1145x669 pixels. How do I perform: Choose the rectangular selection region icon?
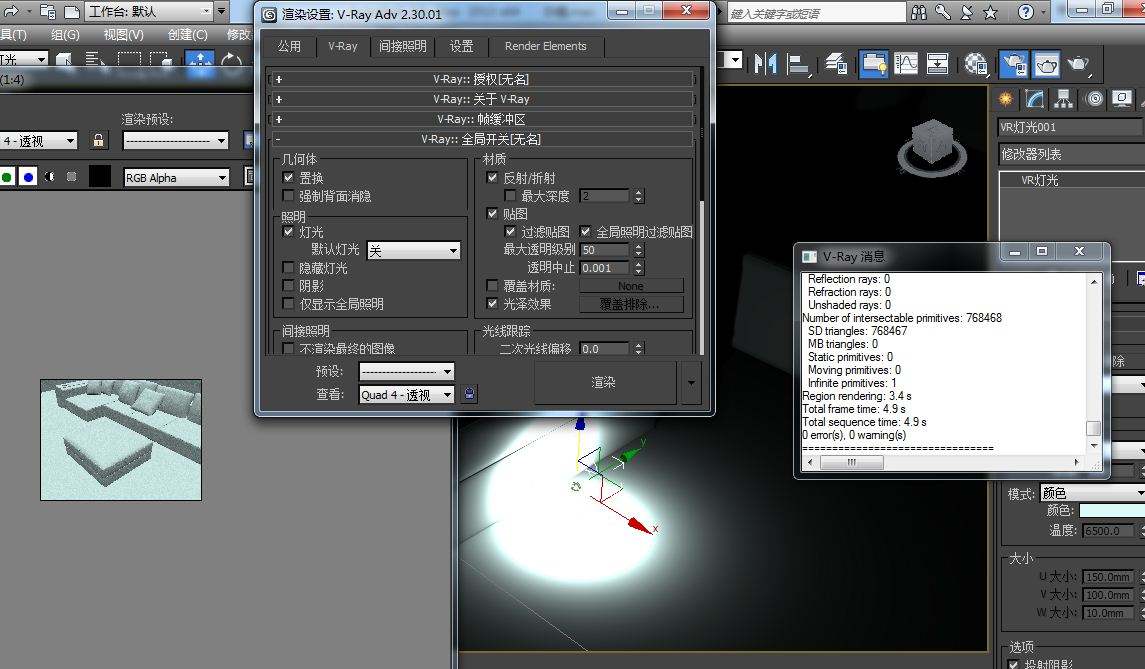(x=129, y=60)
